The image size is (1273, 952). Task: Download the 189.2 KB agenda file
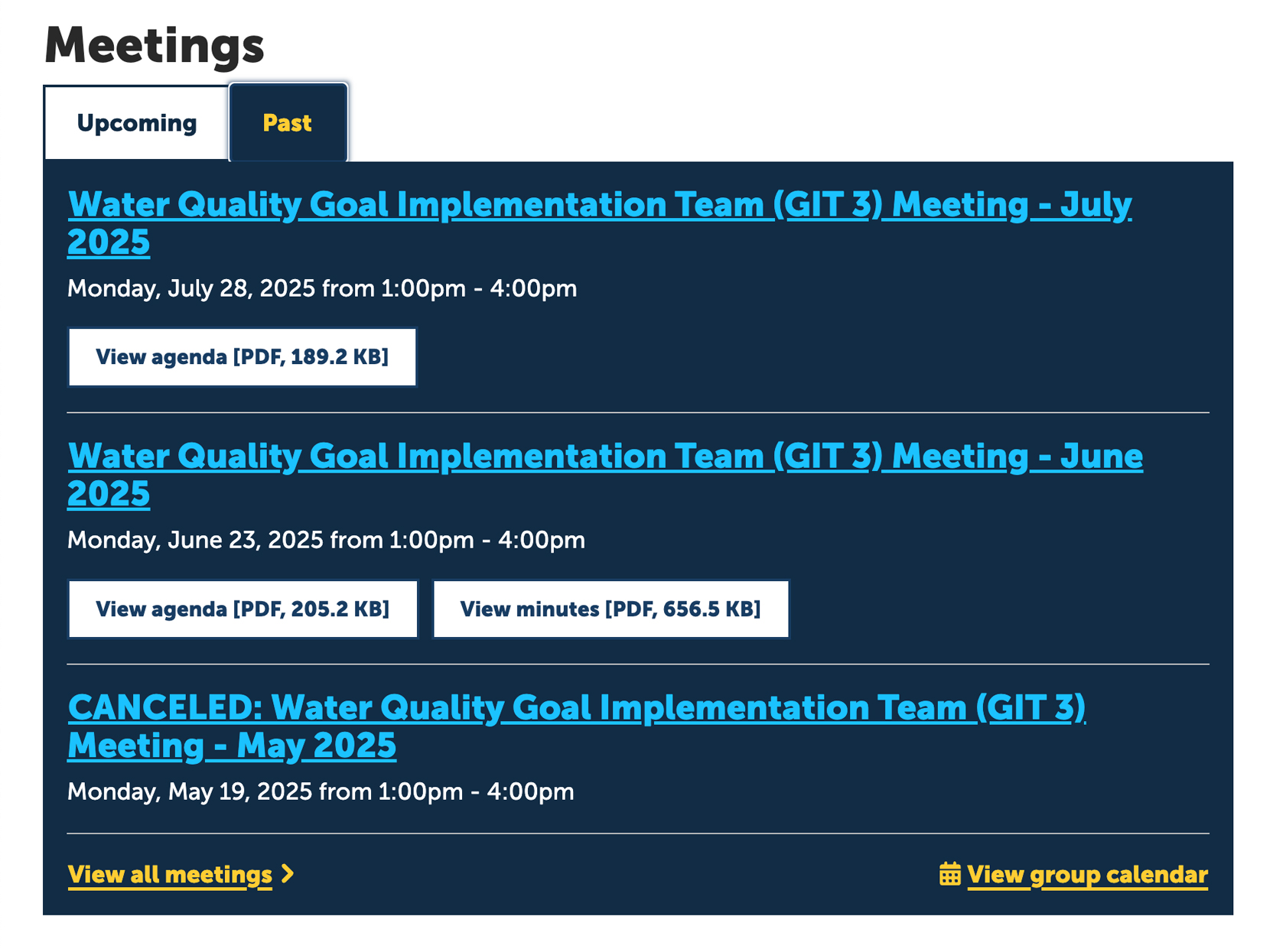243,356
